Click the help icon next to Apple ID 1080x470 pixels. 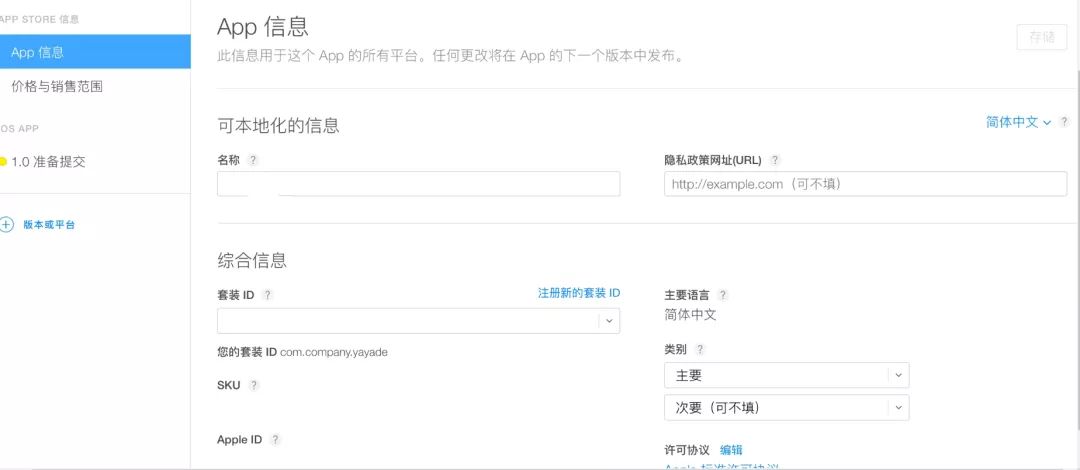pos(275,440)
